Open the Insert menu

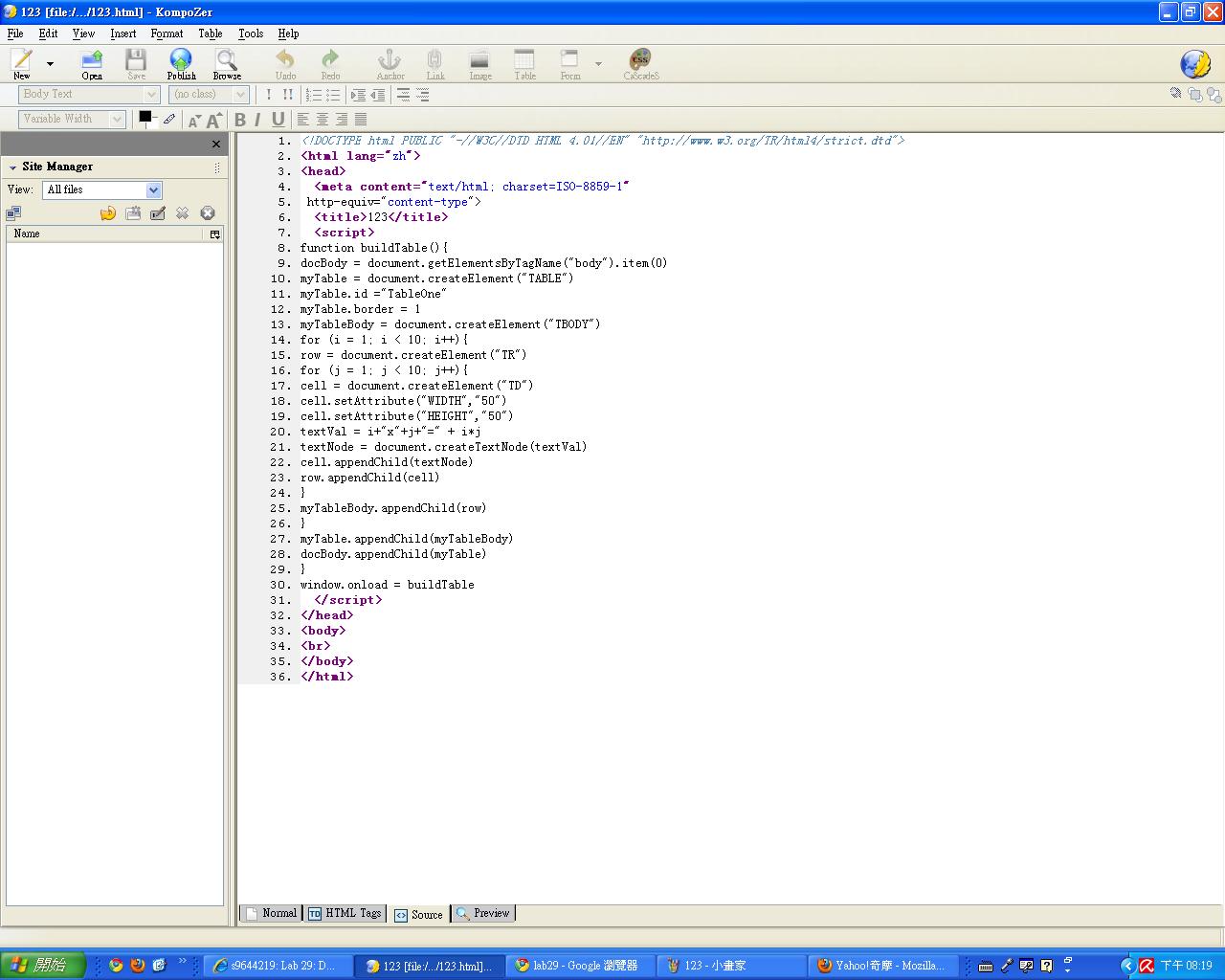(x=123, y=33)
